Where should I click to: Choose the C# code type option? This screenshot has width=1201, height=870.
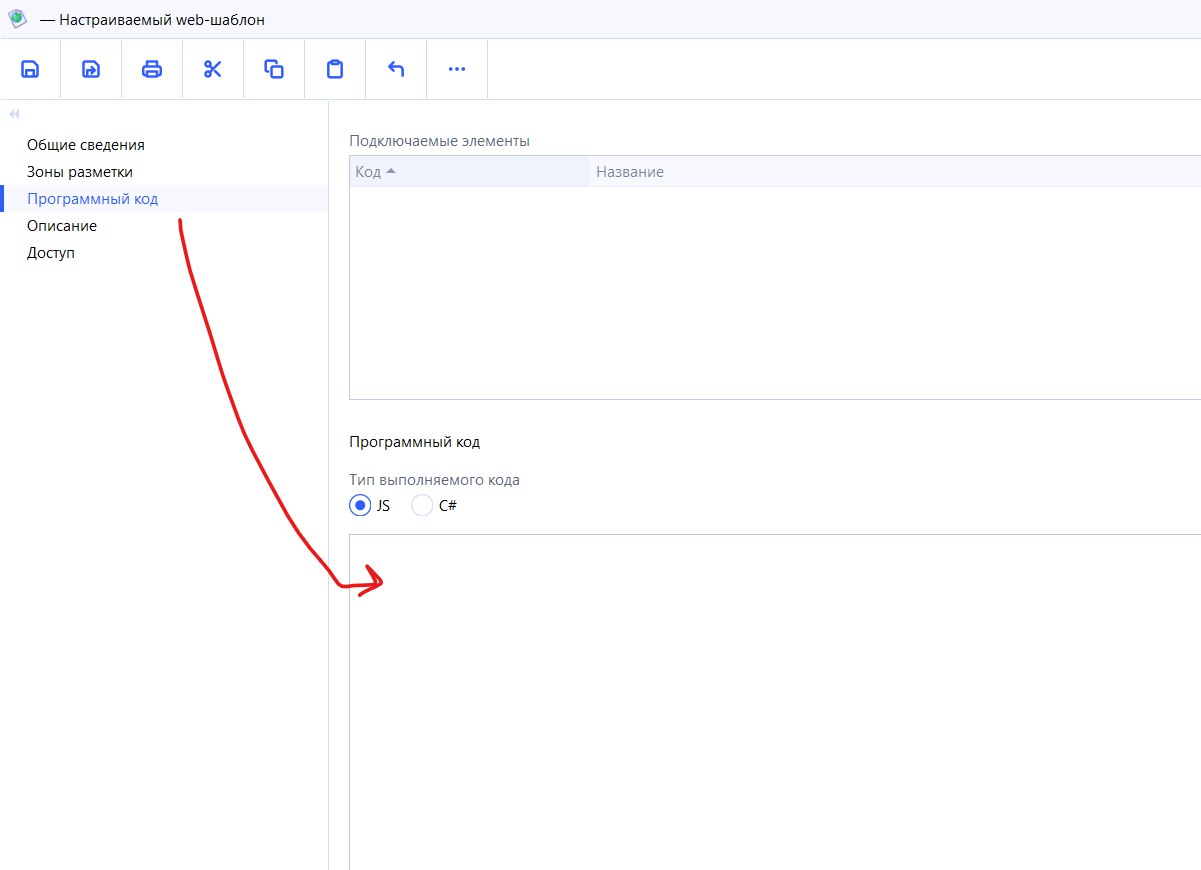click(423, 506)
